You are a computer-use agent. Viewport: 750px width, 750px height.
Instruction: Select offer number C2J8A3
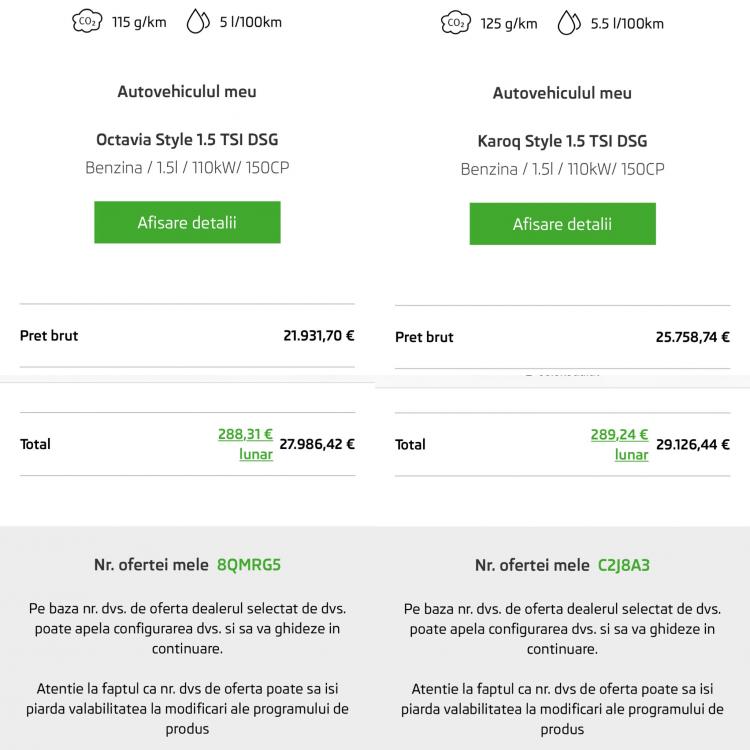click(x=624, y=565)
